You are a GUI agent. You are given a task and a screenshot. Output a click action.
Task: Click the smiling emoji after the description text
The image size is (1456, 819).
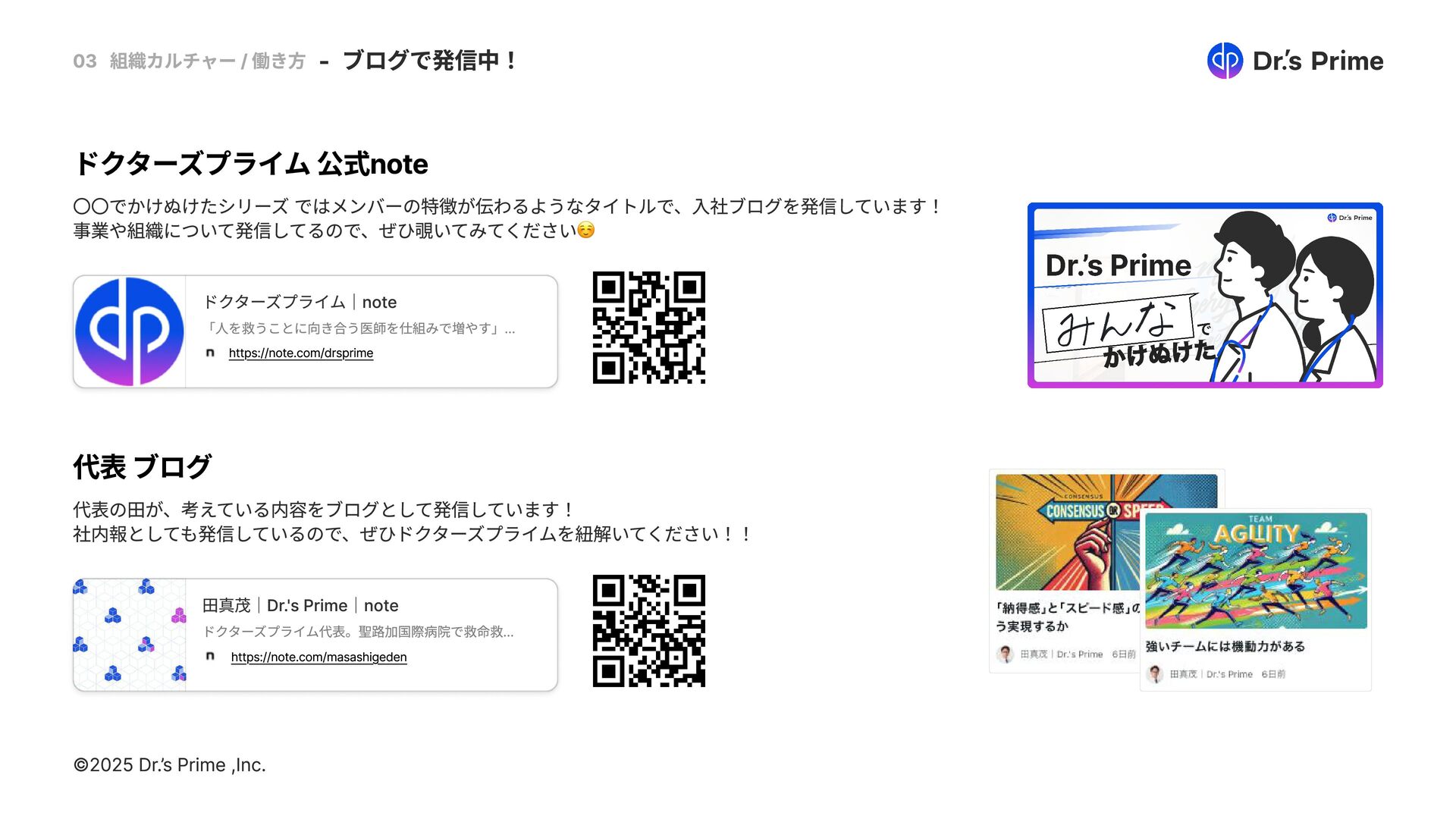586,230
